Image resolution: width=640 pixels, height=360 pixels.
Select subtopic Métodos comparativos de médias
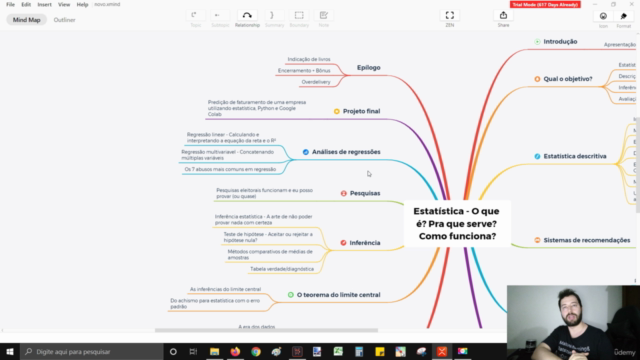(x=270, y=255)
